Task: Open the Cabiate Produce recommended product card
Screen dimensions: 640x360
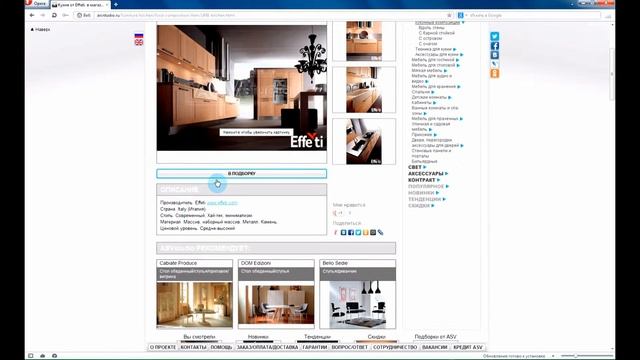Action: tap(195, 294)
